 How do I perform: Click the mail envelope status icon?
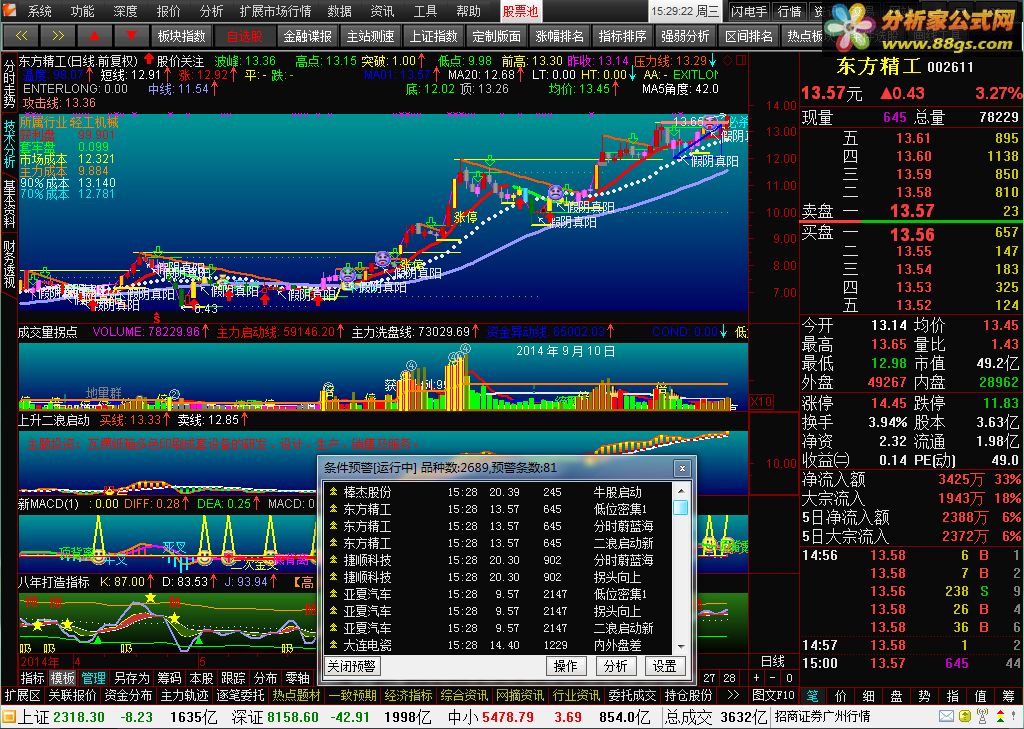[946, 717]
